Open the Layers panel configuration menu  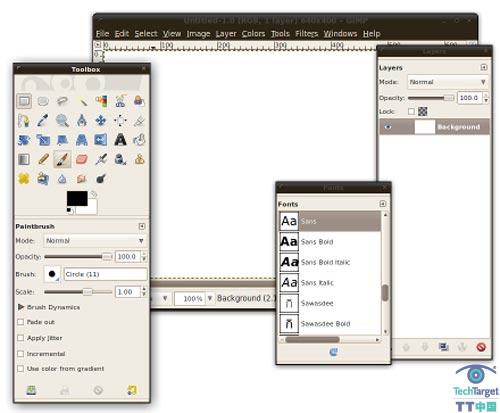tap(484, 67)
